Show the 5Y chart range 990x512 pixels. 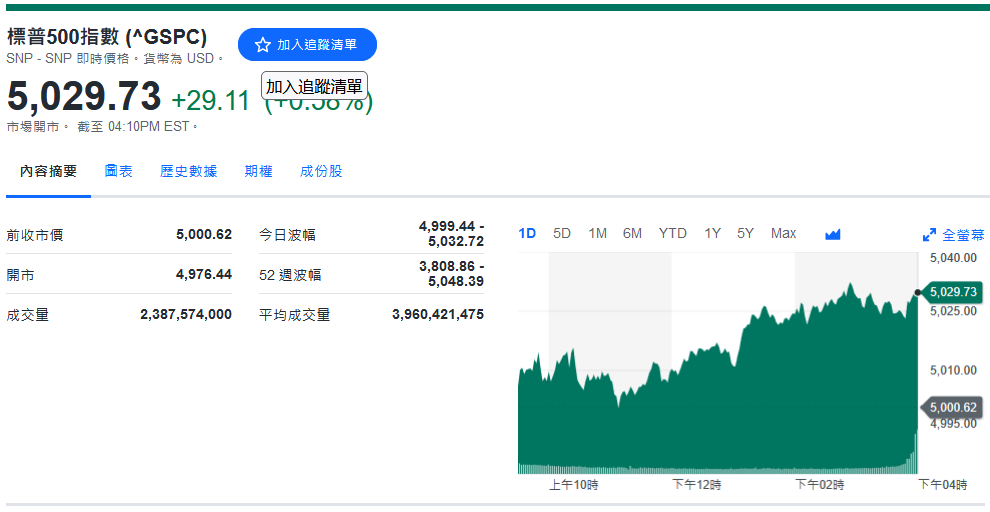pos(745,233)
